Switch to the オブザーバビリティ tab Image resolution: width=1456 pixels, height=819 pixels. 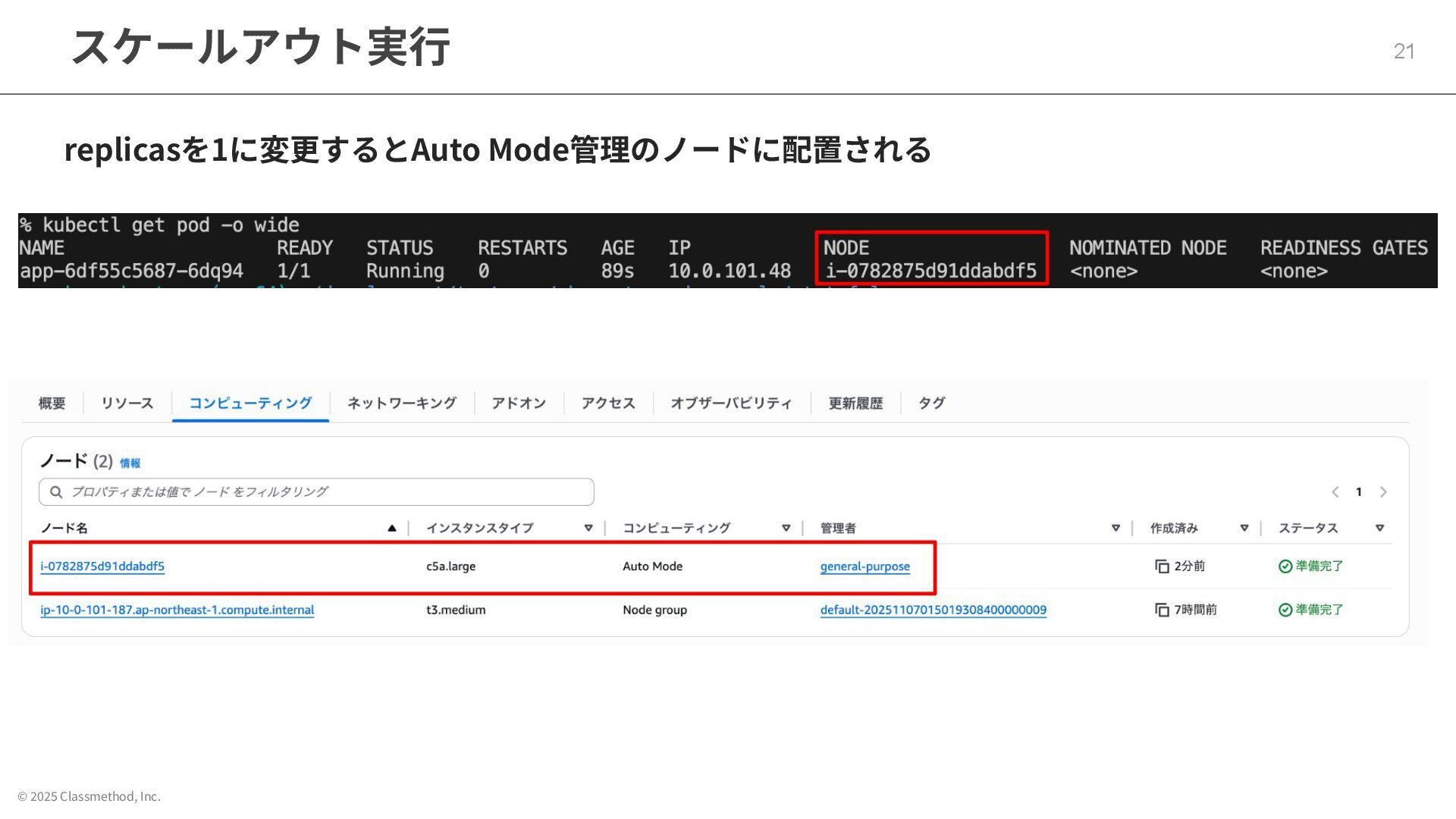[x=731, y=403]
